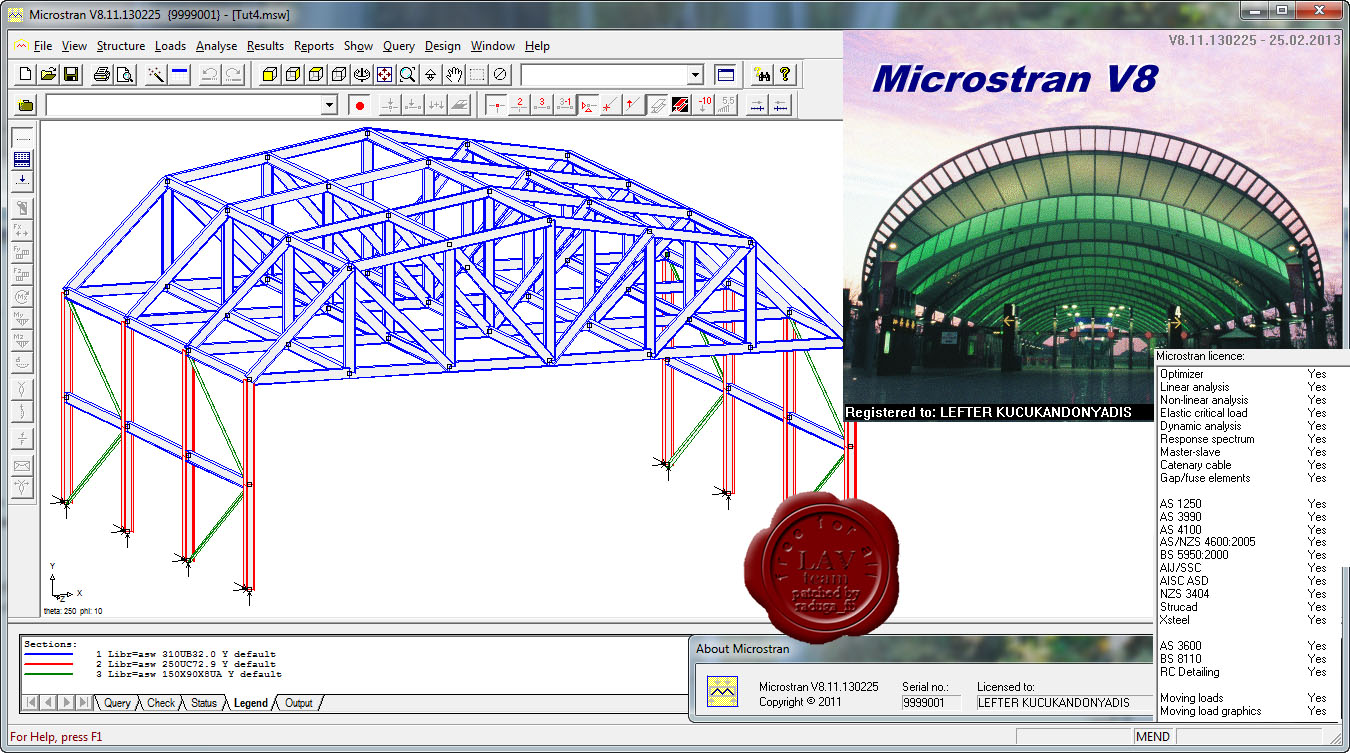Toggle supports display red triangles button

[x=589, y=105]
